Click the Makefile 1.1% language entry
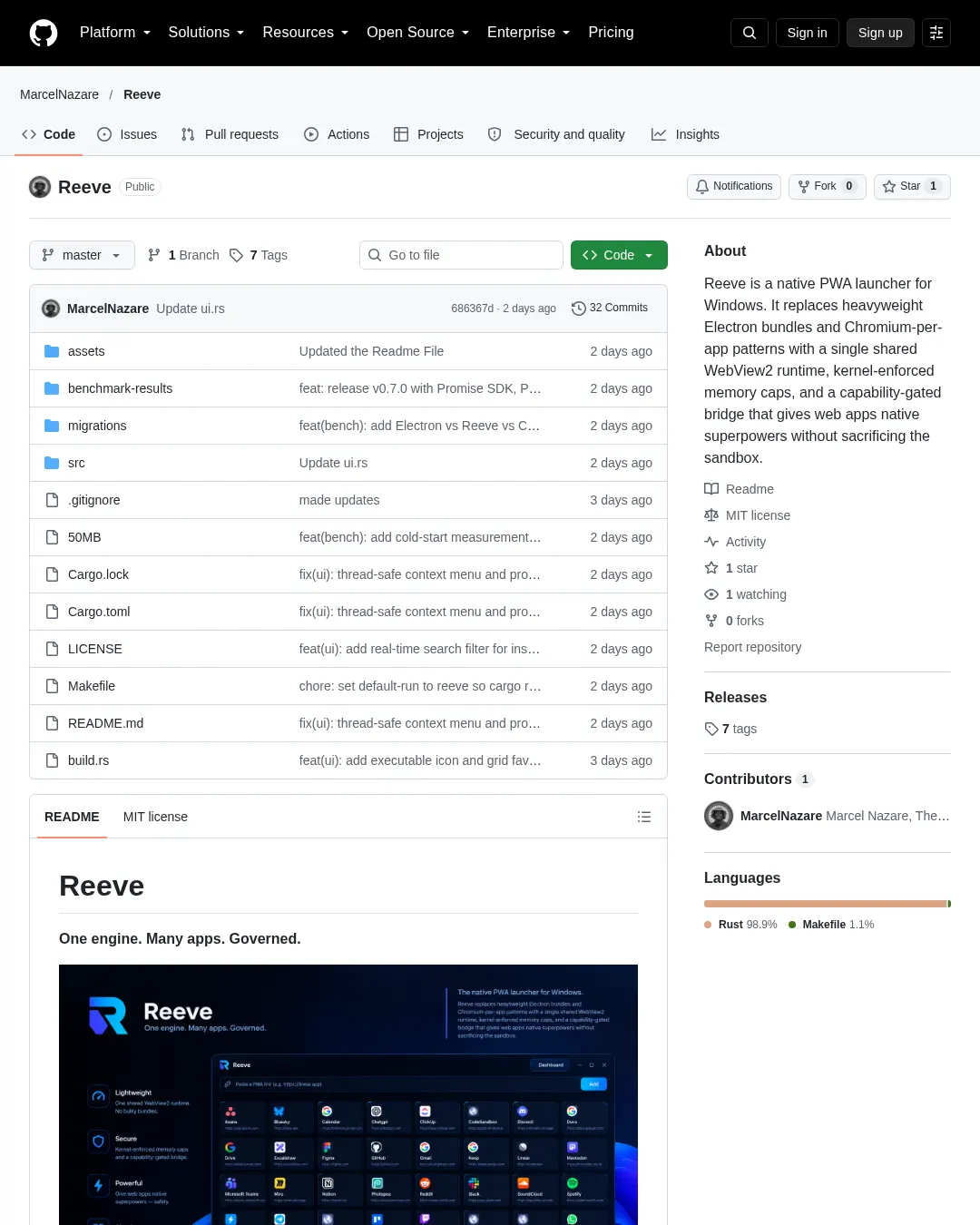This screenshot has height=1225, width=980. click(x=831, y=925)
